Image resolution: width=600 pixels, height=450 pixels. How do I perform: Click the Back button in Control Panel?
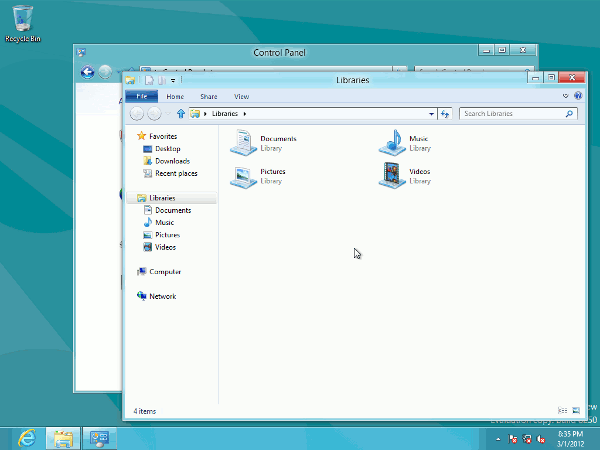pos(87,72)
